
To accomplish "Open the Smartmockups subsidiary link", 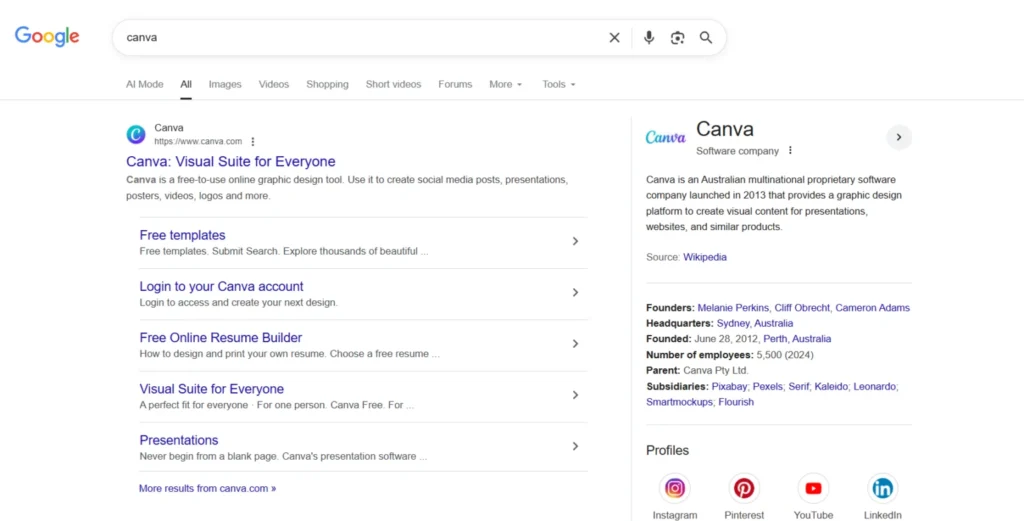I will pos(679,402).
